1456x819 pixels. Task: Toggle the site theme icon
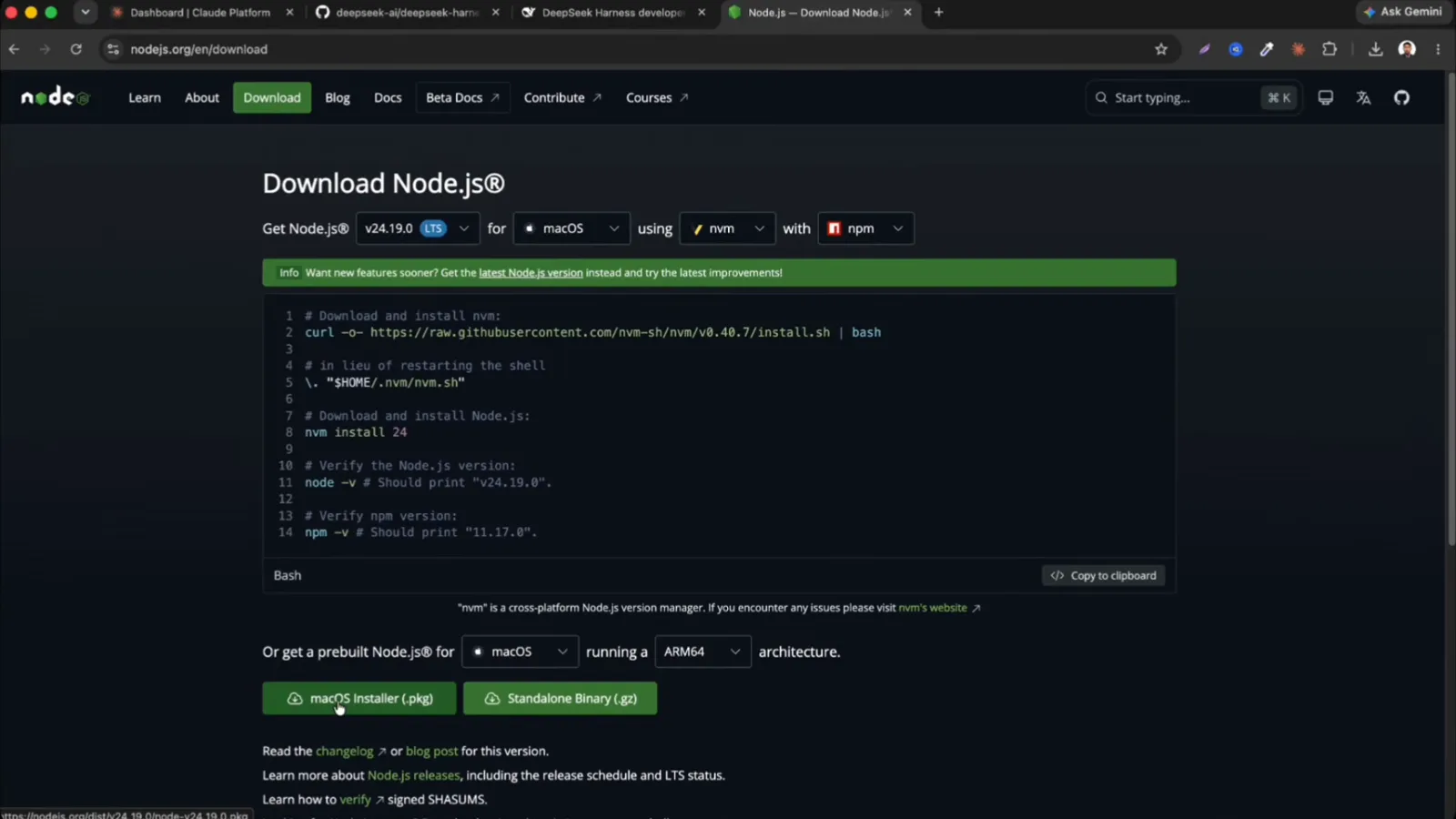pos(1325,97)
